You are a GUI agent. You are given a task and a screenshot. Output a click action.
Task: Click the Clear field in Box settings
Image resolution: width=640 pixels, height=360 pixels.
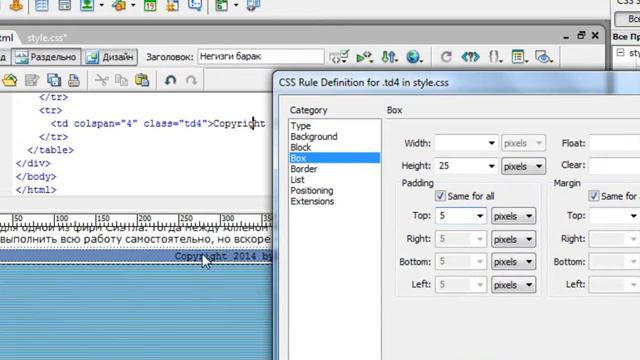tap(615, 165)
